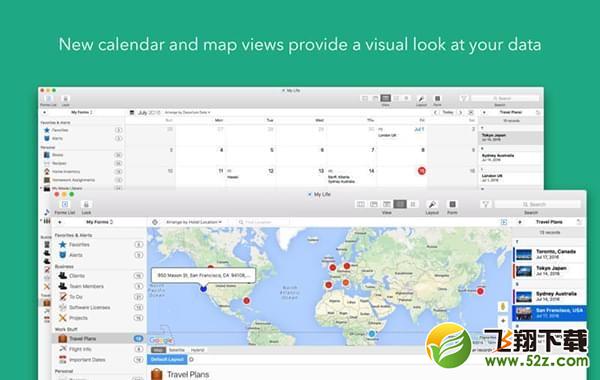Click the Street View pegman icon on map
The height and width of the screenshot is (380, 600).
point(503,307)
